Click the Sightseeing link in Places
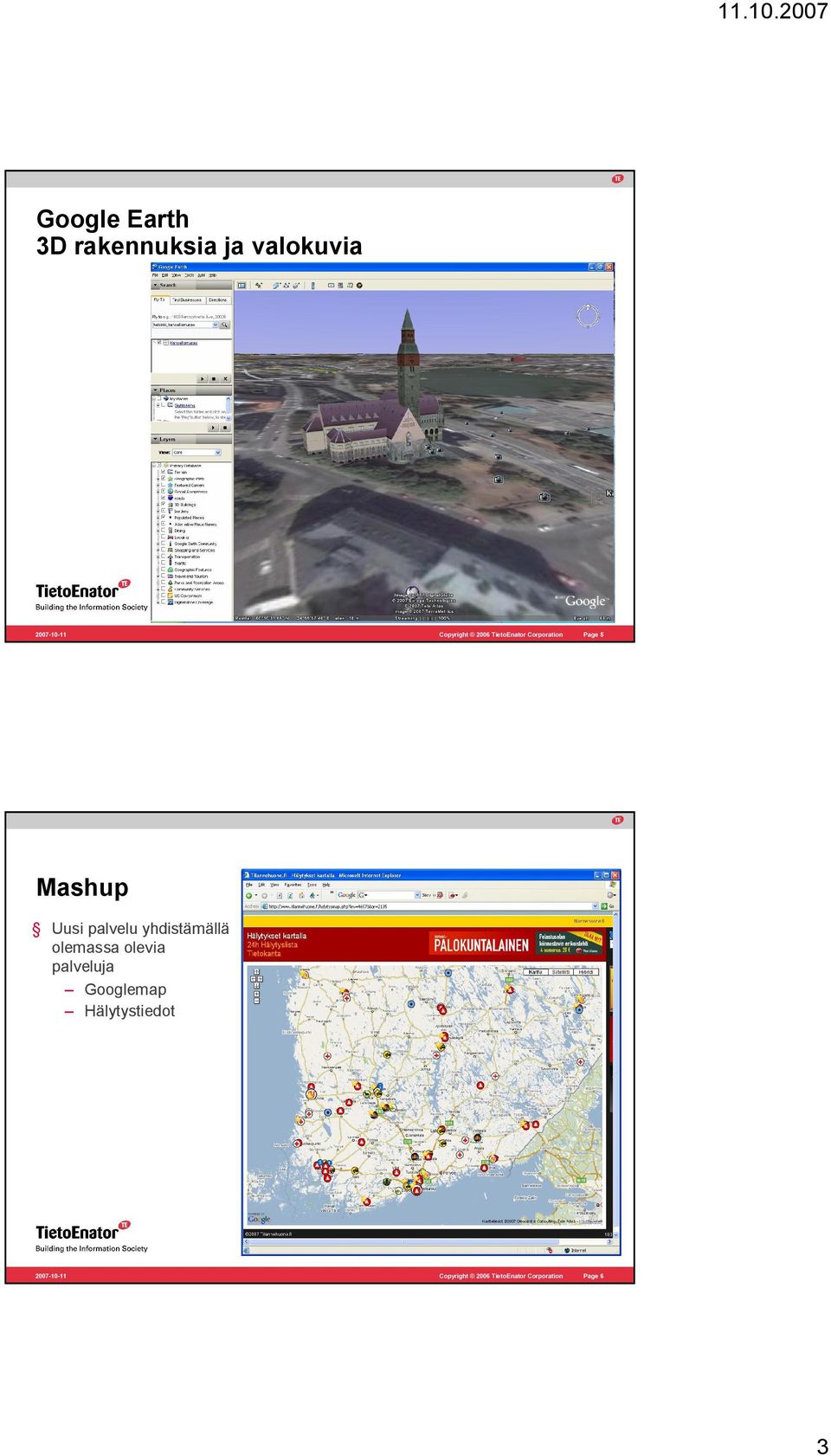The image size is (831, 1456). point(185,405)
